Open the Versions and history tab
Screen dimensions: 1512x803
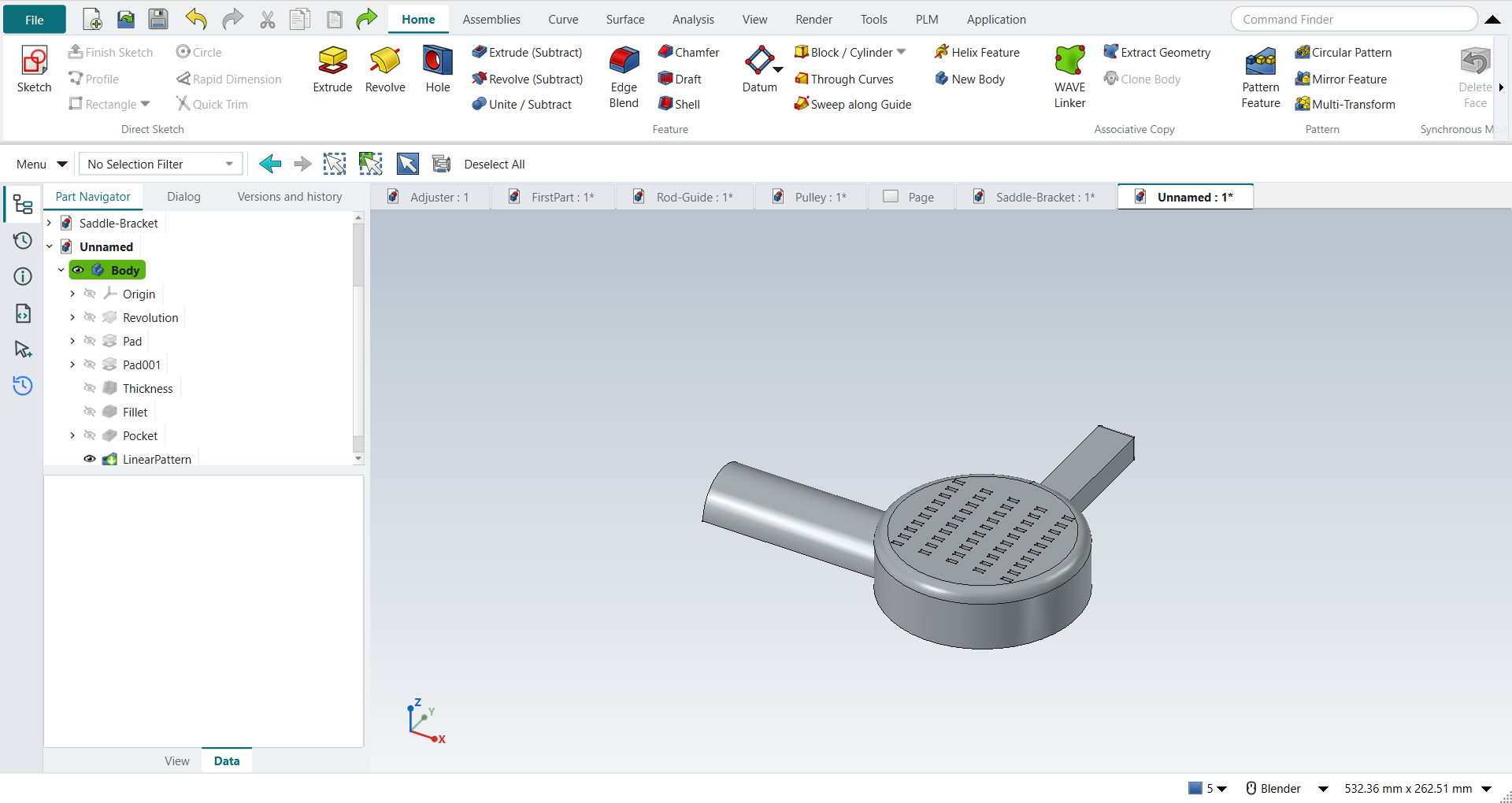(x=290, y=197)
